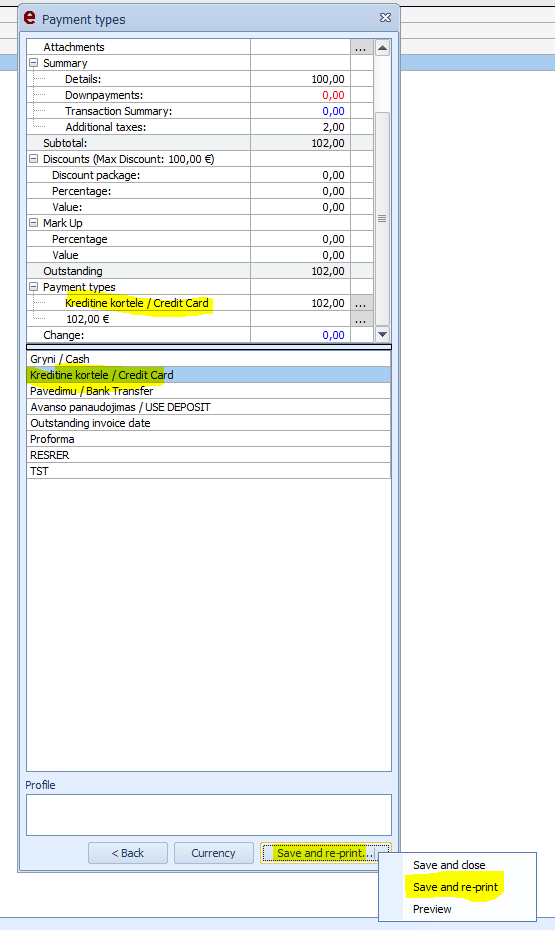Select Gryni / Cash payment type
555x930 pixels.
[x=209, y=359]
